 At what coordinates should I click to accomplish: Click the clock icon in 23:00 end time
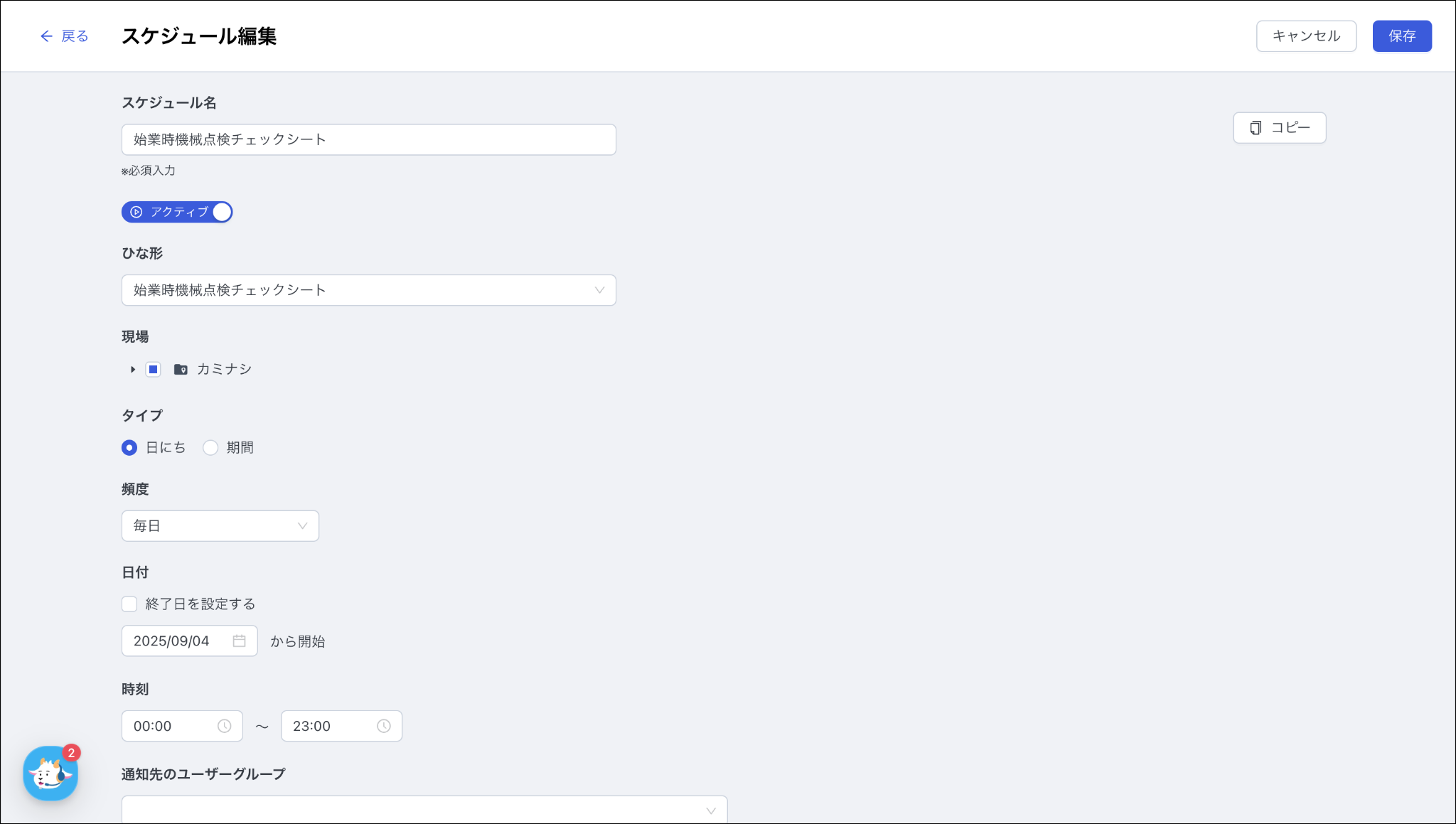coord(383,726)
